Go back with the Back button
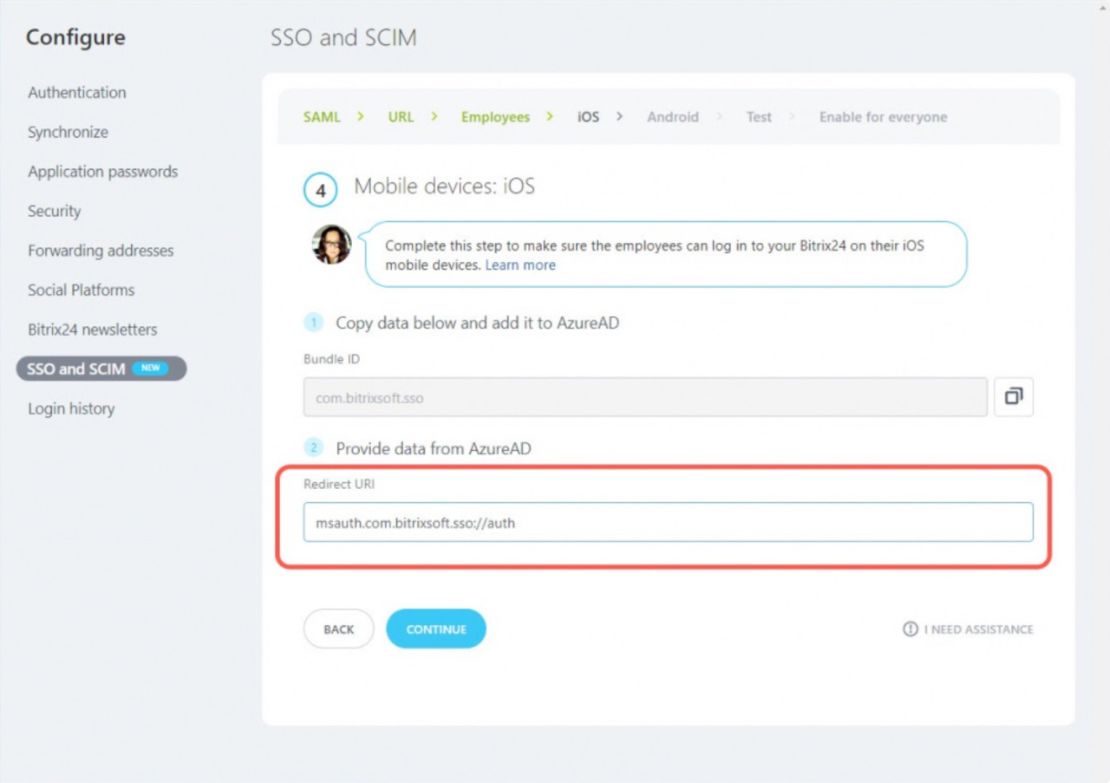1110x783 pixels. 338,629
